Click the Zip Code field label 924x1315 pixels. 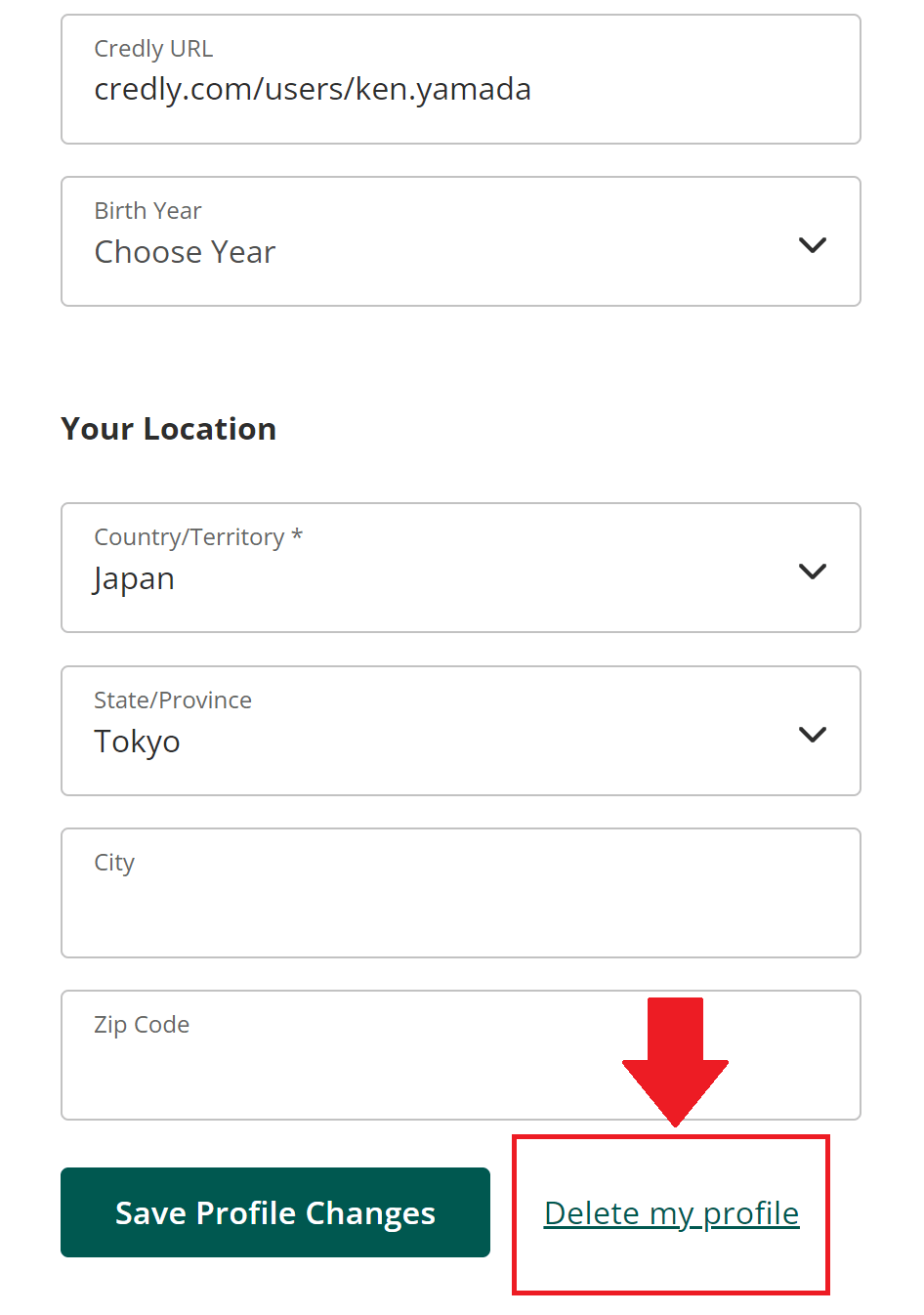click(x=142, y=1025)
